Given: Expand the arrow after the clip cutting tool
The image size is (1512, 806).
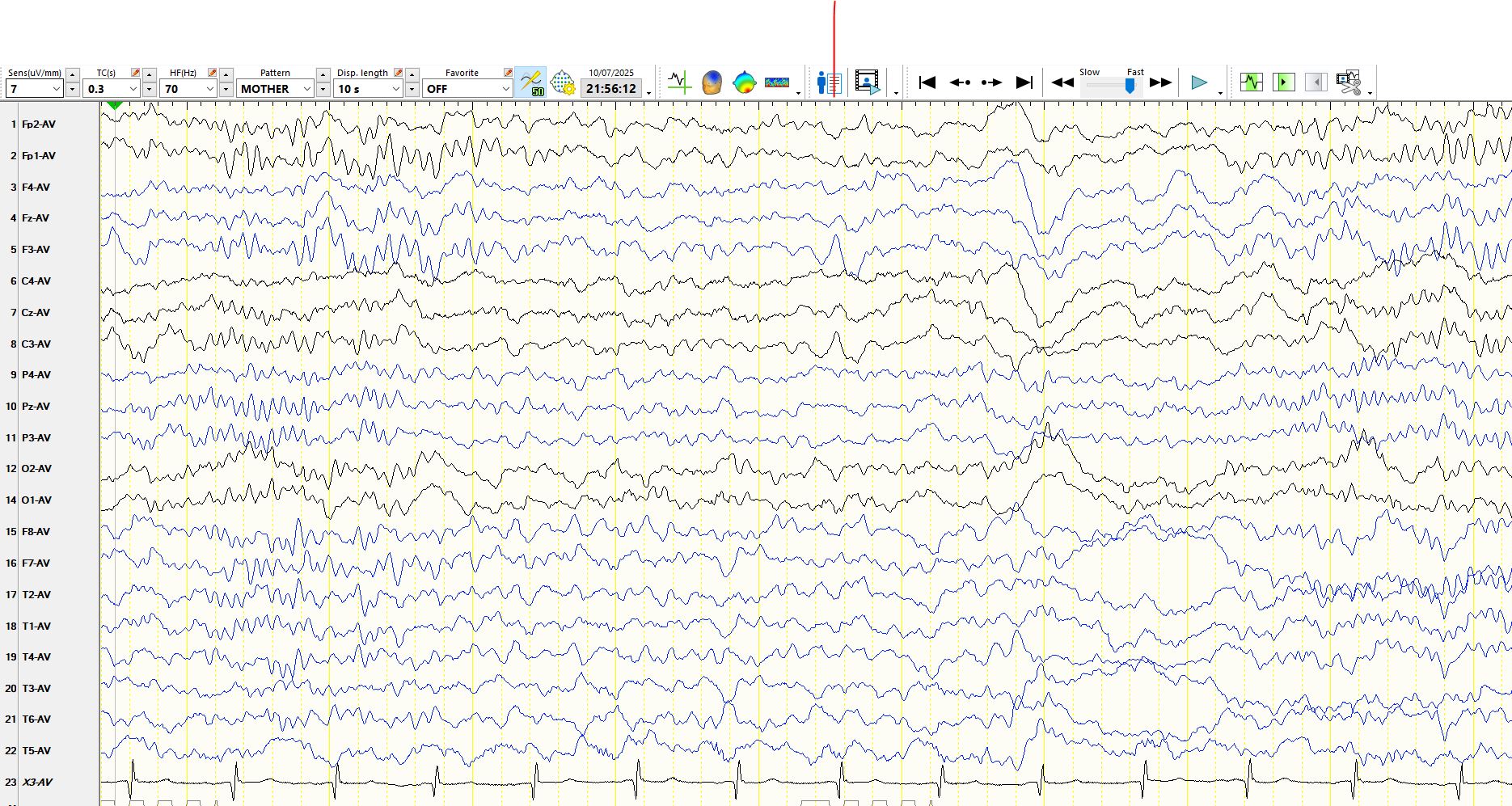Looking at the screenshot, I should pyautogui.click(x=1370, y=93).
